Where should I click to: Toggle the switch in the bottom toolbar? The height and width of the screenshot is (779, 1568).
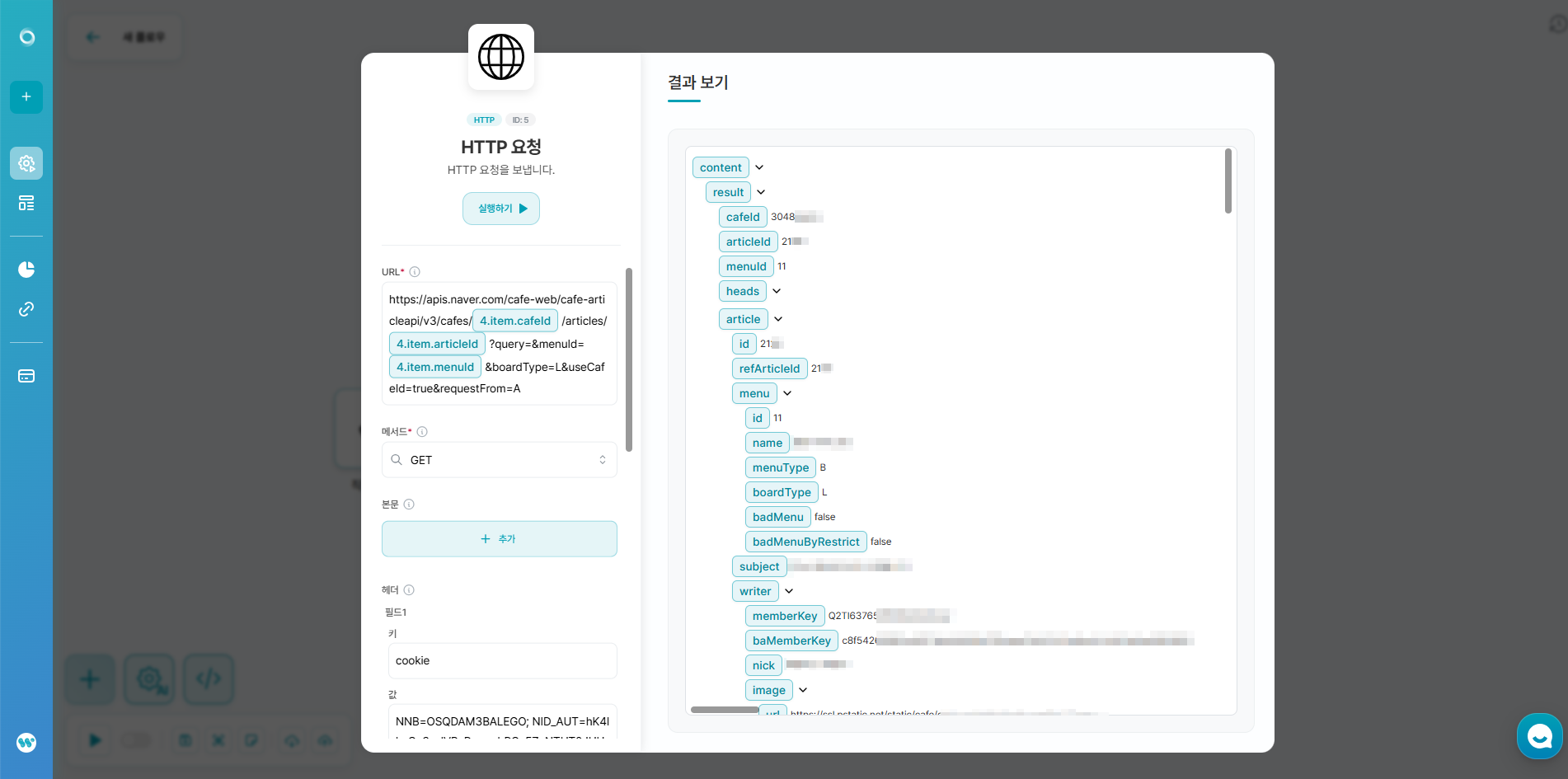point(136,740)
